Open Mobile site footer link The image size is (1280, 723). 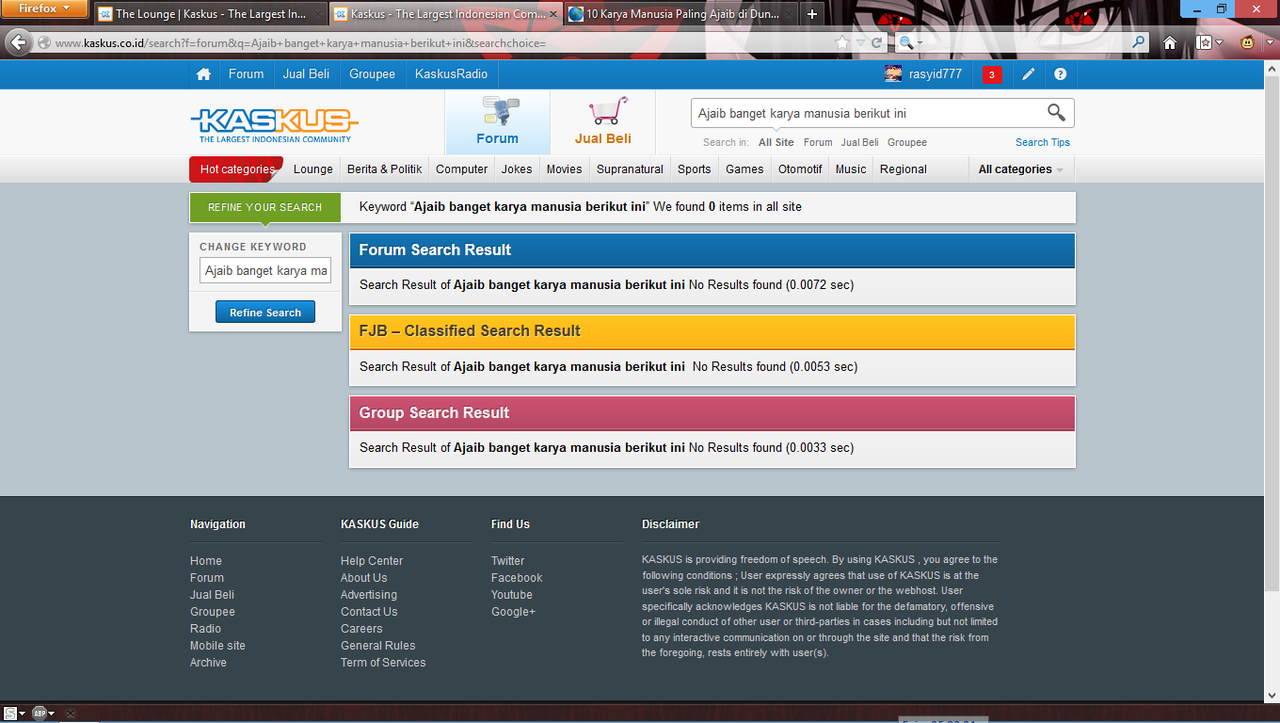pyautogui.click(x=217, y=645)
